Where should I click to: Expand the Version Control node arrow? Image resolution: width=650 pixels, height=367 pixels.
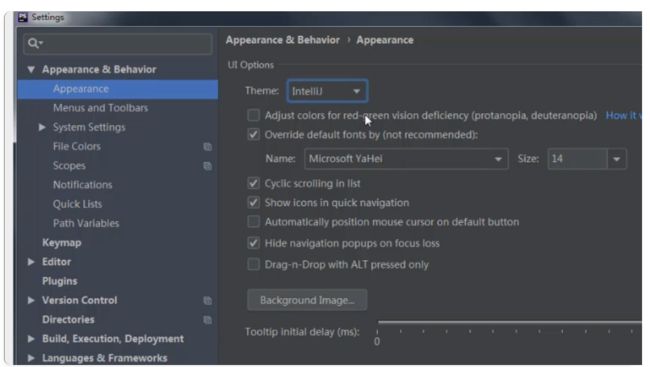point(31,300)
